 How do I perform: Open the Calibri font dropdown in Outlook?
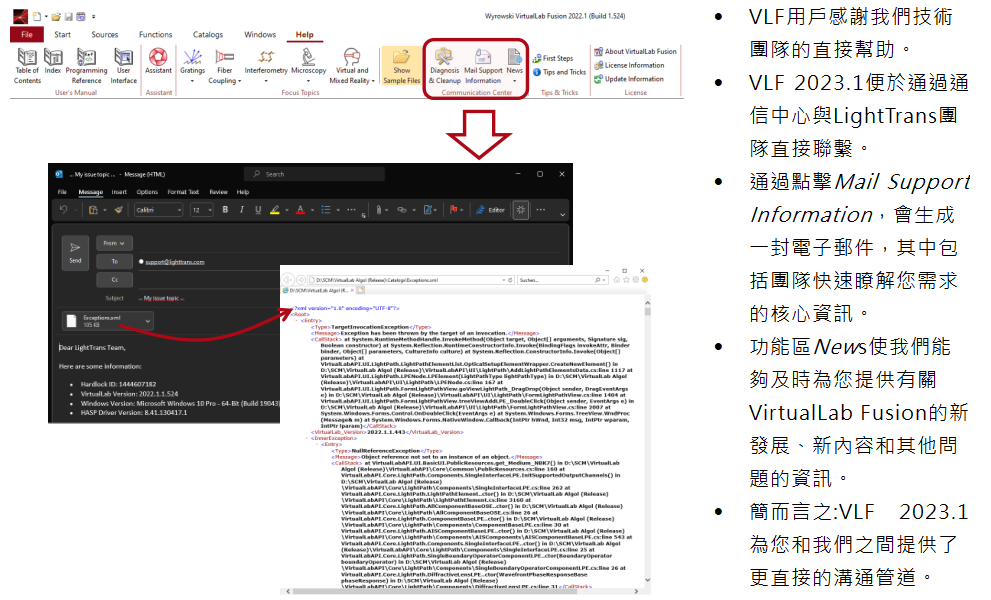(x=179, y=210)
